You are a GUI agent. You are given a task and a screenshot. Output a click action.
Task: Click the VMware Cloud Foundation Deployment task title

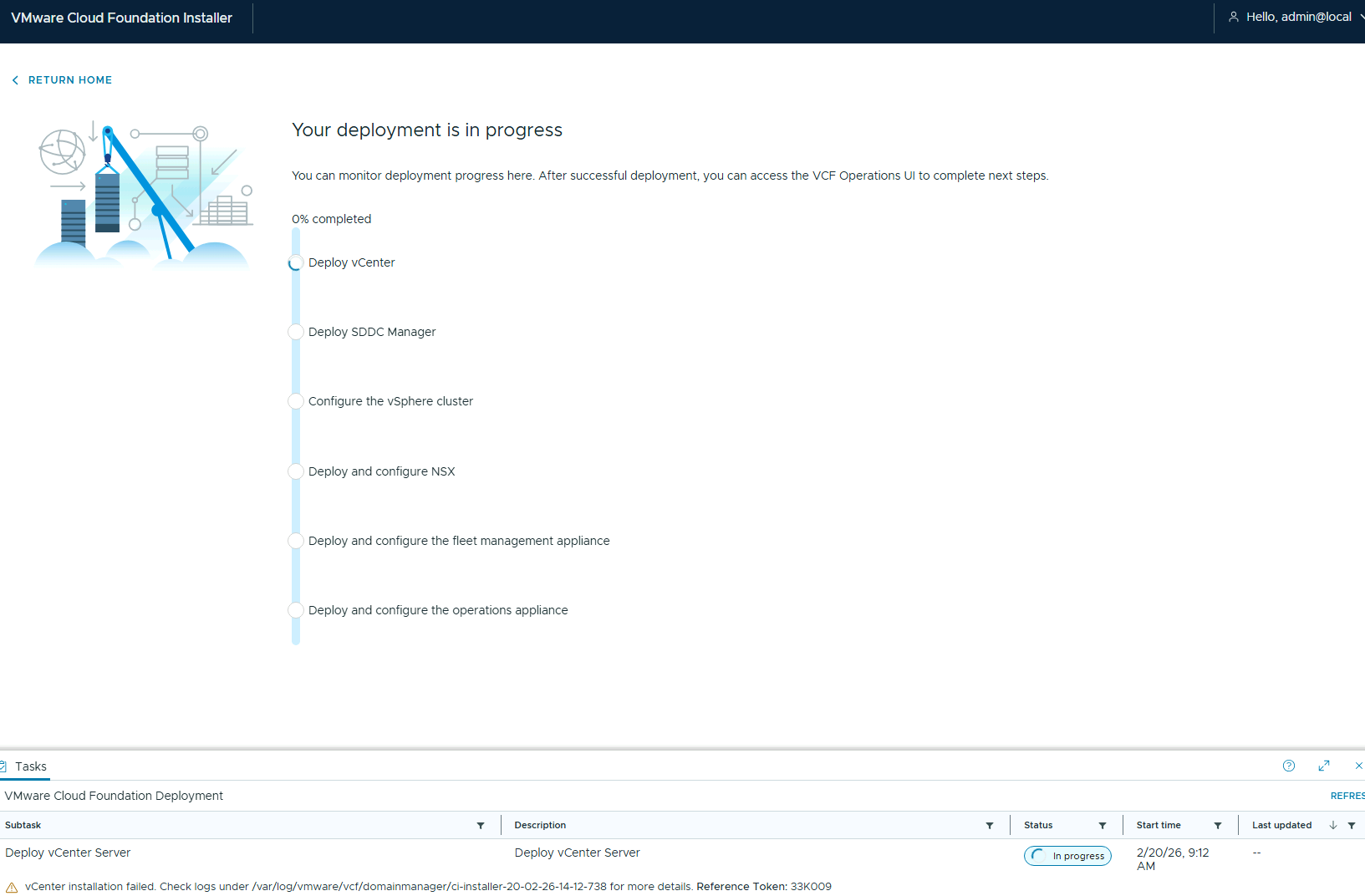(114, 796)
